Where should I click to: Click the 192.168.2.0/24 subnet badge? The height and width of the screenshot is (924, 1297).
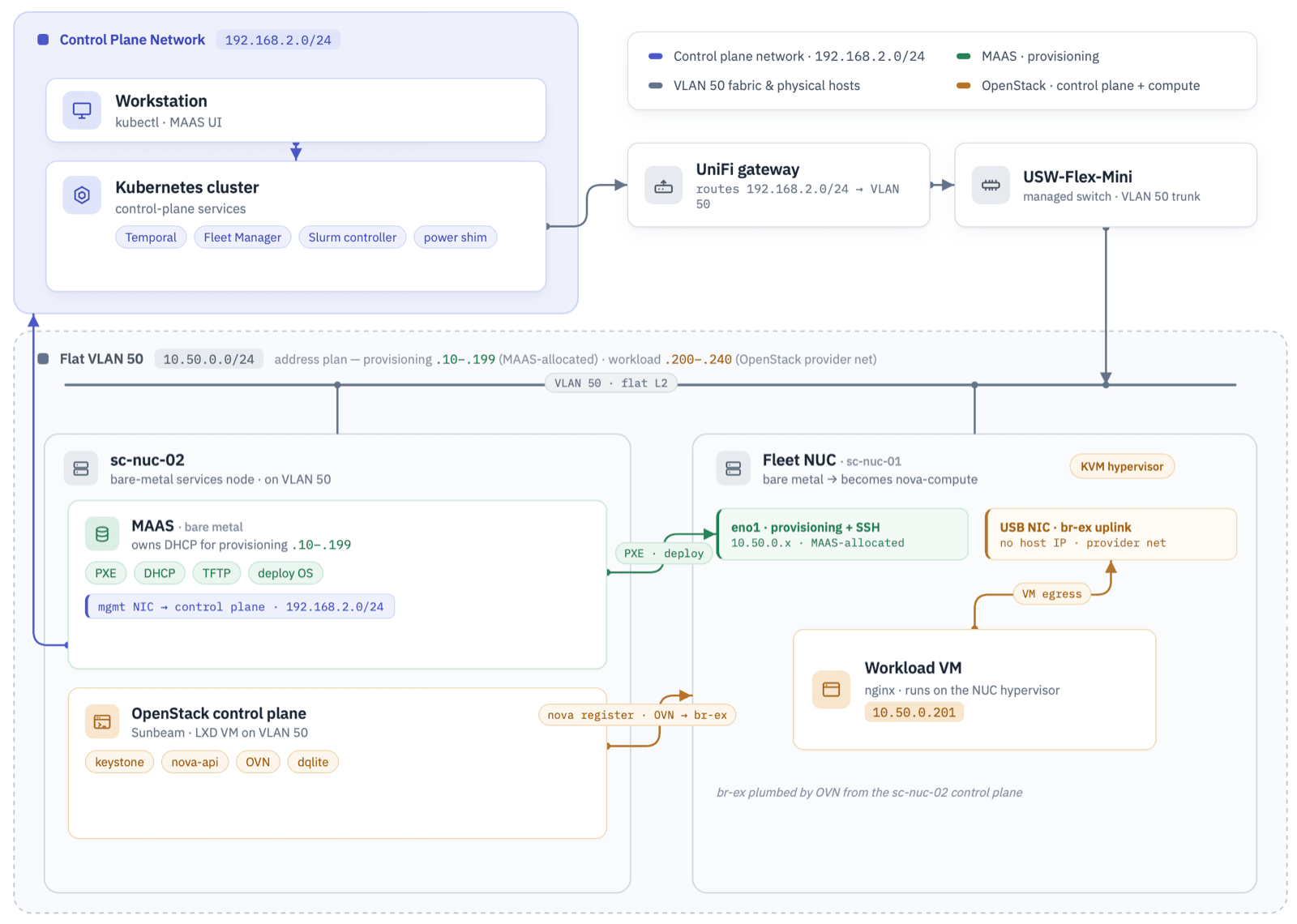click(x=278, y=40)
